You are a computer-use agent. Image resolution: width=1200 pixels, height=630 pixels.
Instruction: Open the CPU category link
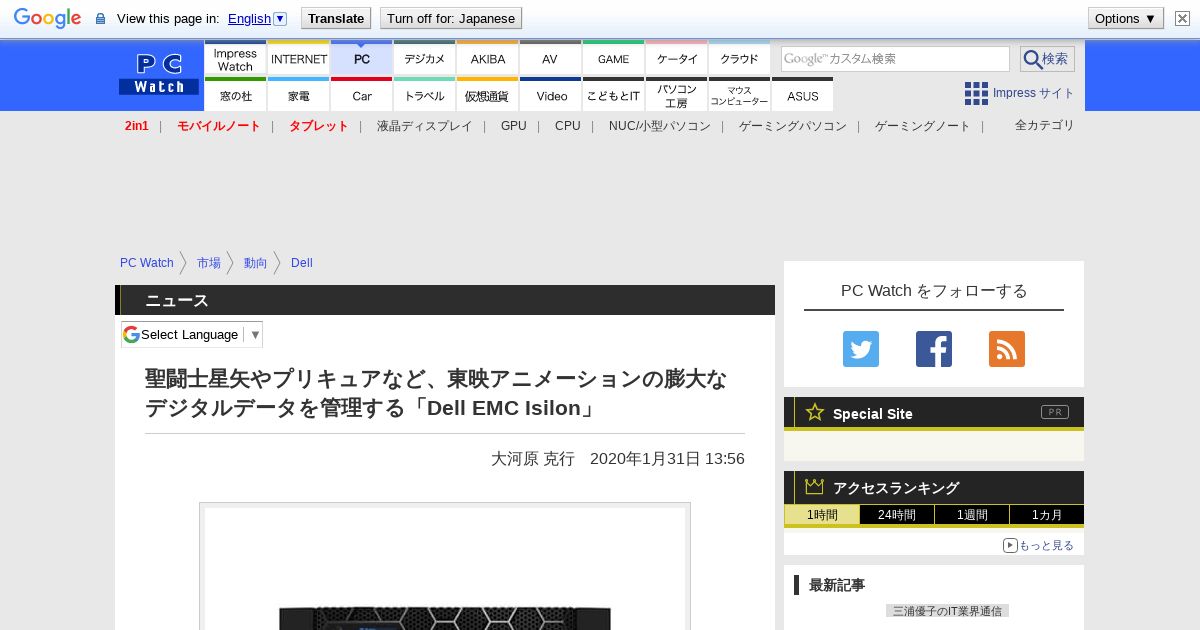(568, 126)
